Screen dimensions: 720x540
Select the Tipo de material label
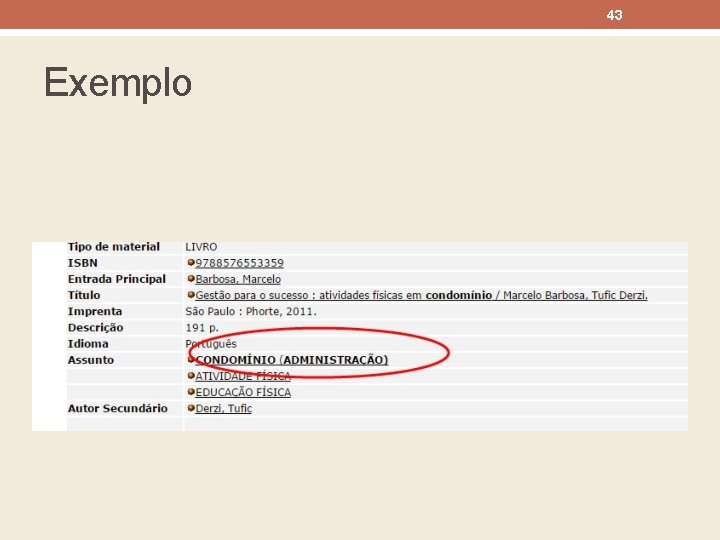(113, 247)
